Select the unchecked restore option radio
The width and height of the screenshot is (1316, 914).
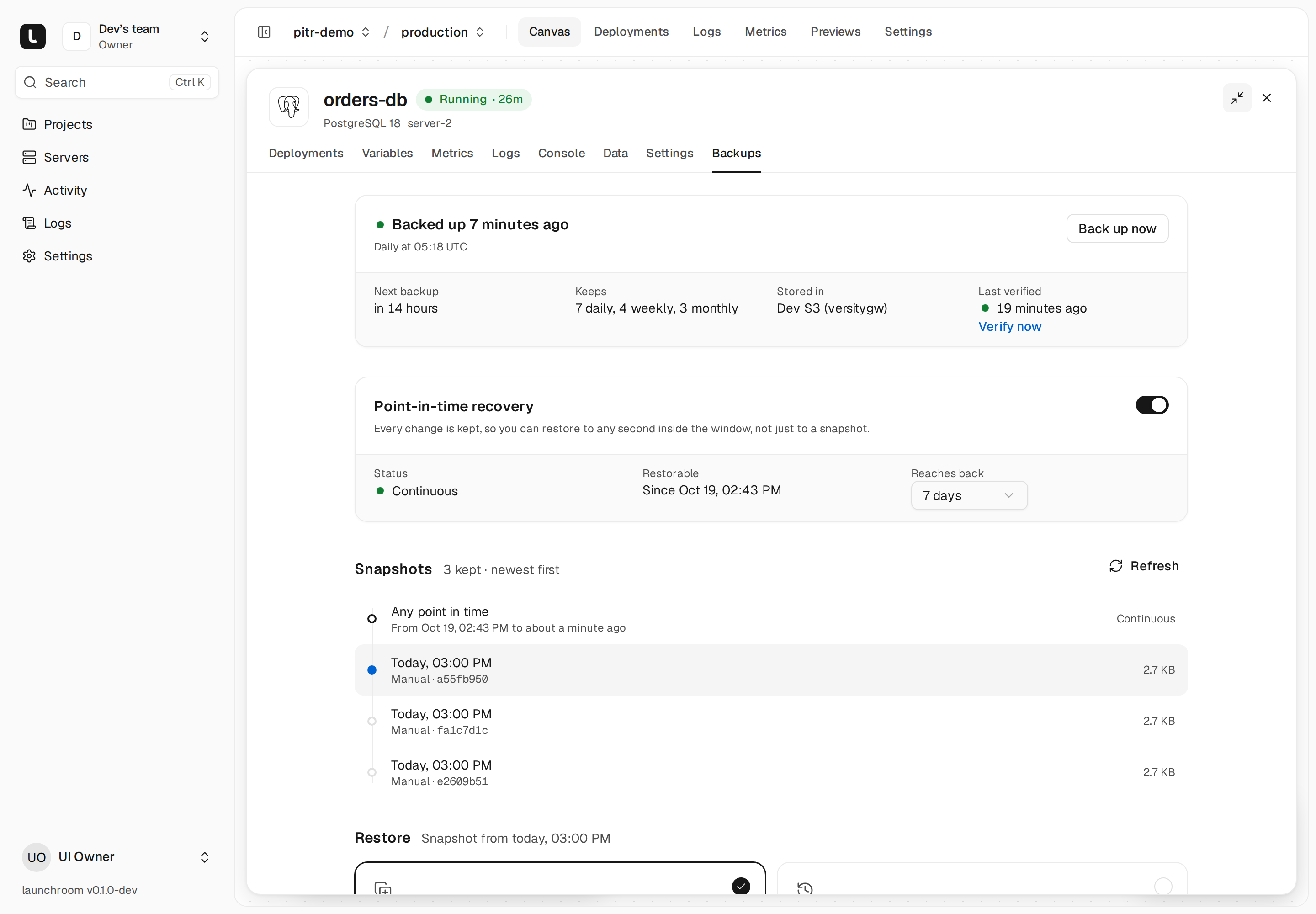tap(1163, 886)
